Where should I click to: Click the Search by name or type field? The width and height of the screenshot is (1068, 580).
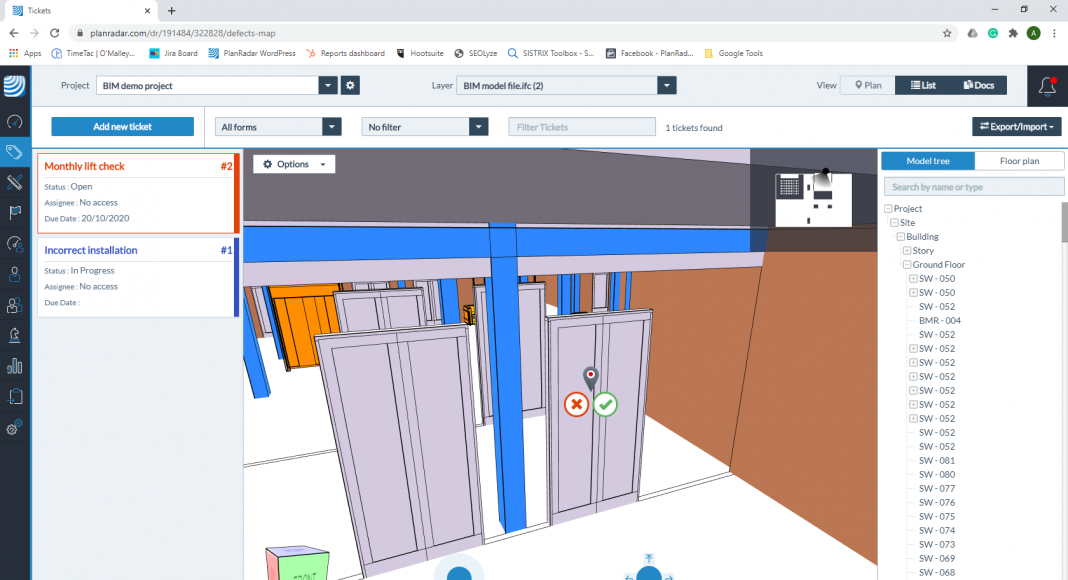click(x=973, y=187)
